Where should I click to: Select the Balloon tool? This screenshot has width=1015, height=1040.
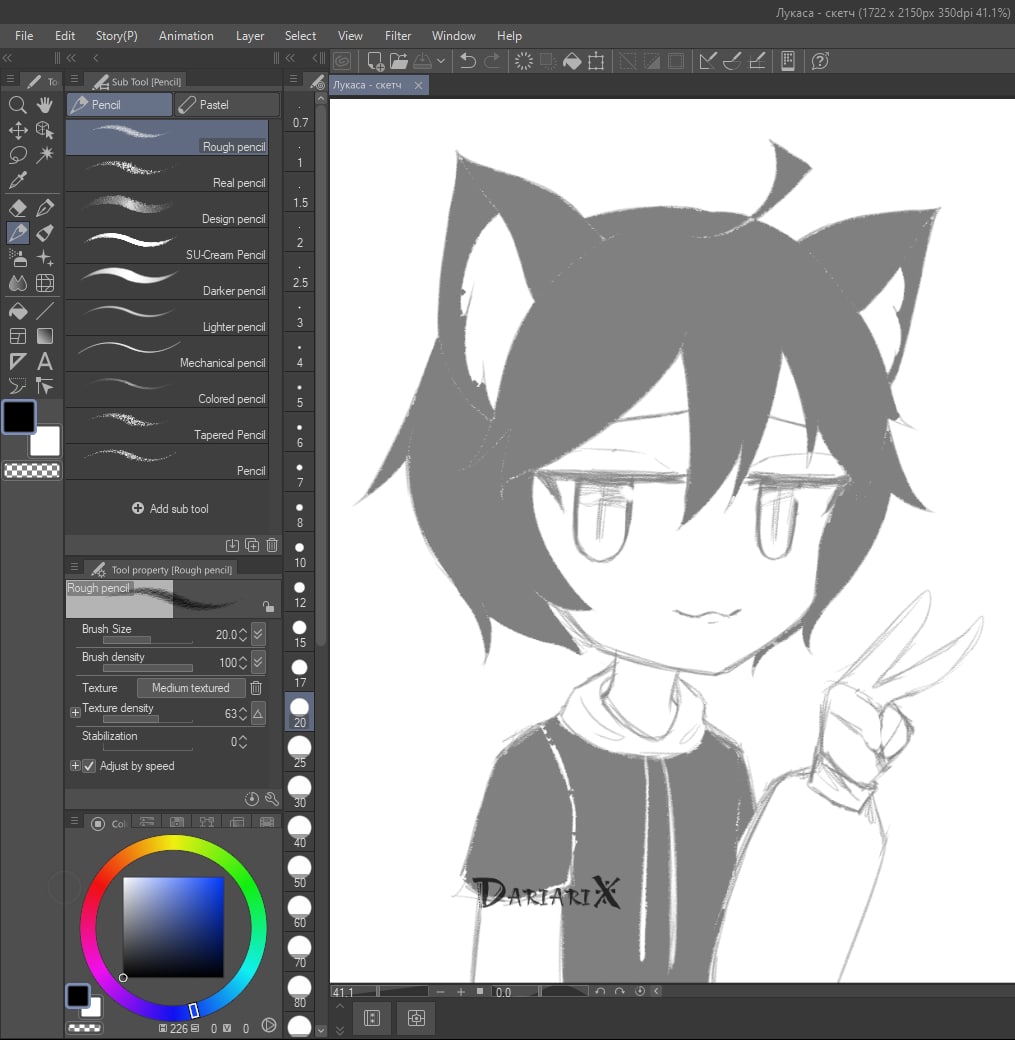pyautogui.click(x=17, y=386)
